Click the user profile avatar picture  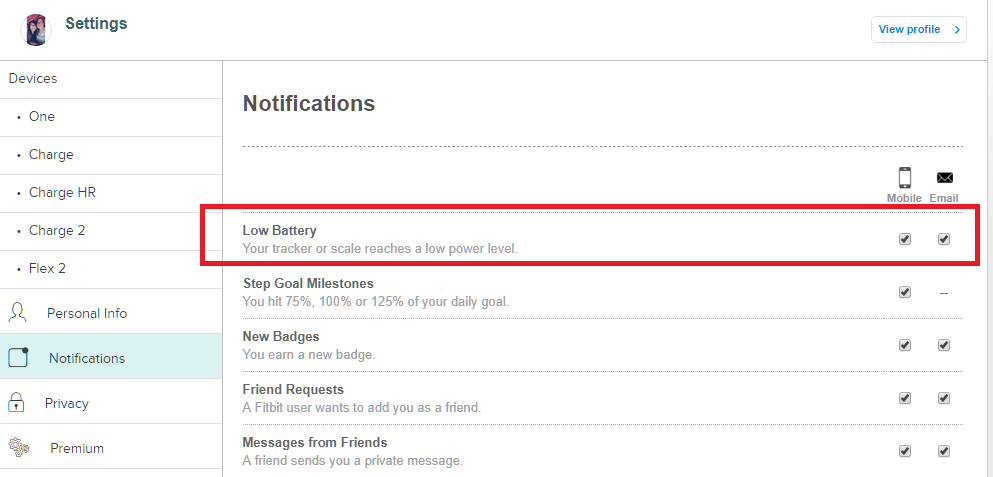(35, 30)
